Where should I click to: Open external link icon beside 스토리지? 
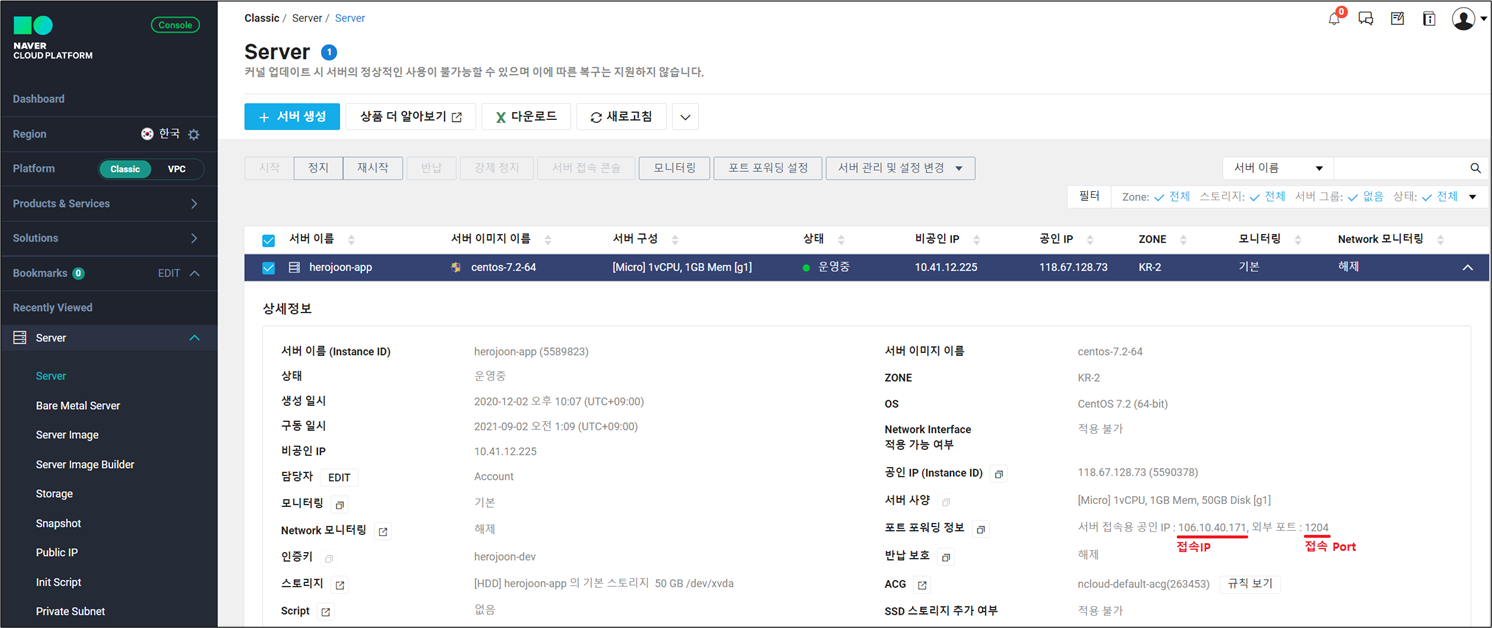(x=340, y=585)
